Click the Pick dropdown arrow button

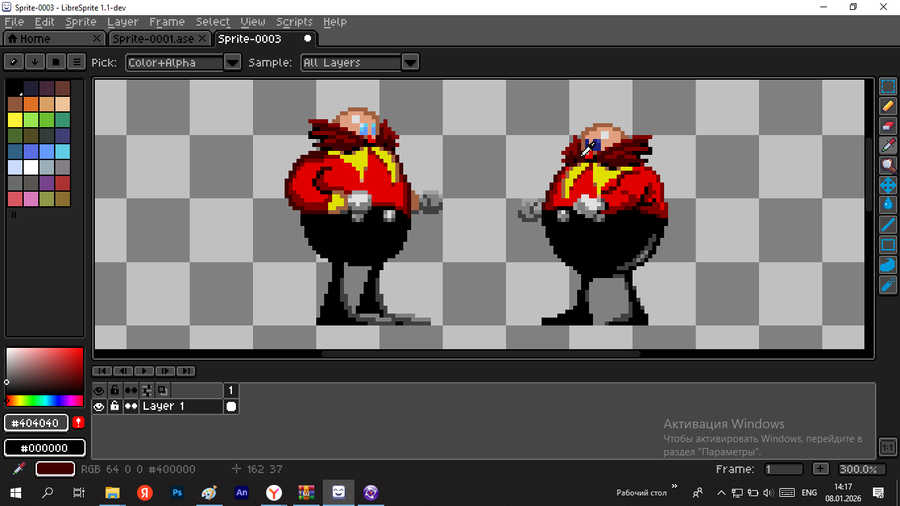pos(232,62)
